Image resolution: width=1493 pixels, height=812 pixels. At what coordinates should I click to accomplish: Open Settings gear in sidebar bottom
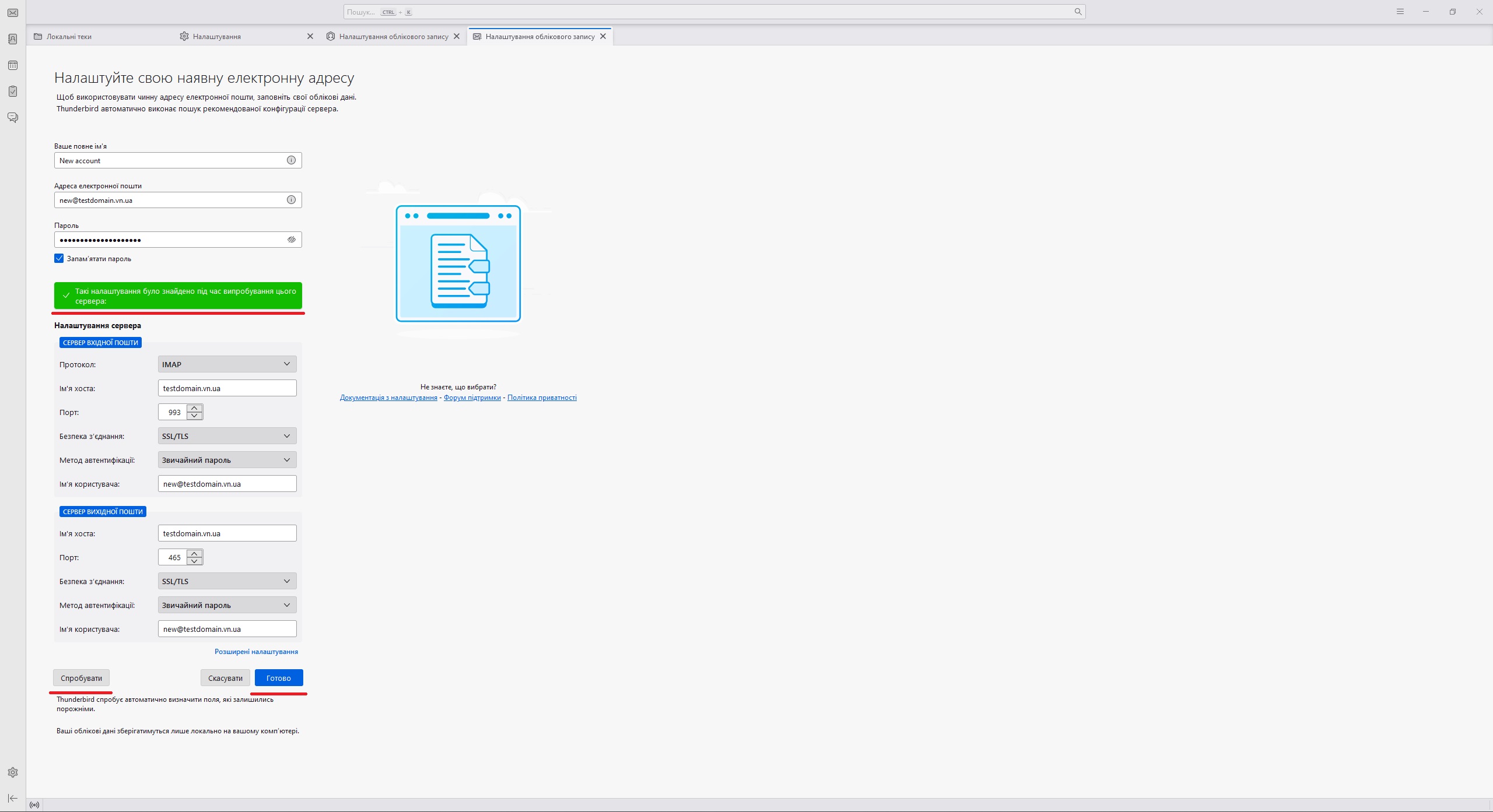point(13,772)
